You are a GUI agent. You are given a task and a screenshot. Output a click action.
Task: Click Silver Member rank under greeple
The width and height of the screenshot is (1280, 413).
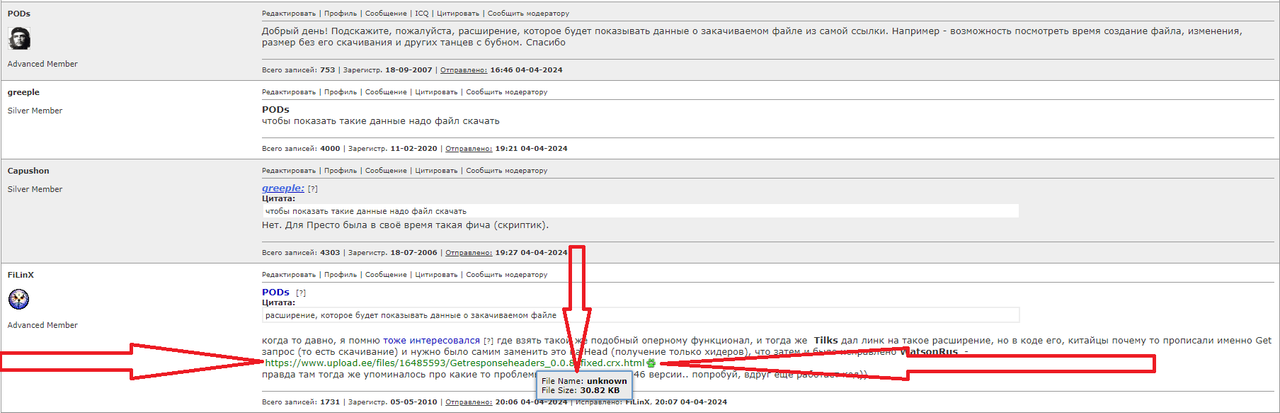pyautogui.click(x=34, y=111)
